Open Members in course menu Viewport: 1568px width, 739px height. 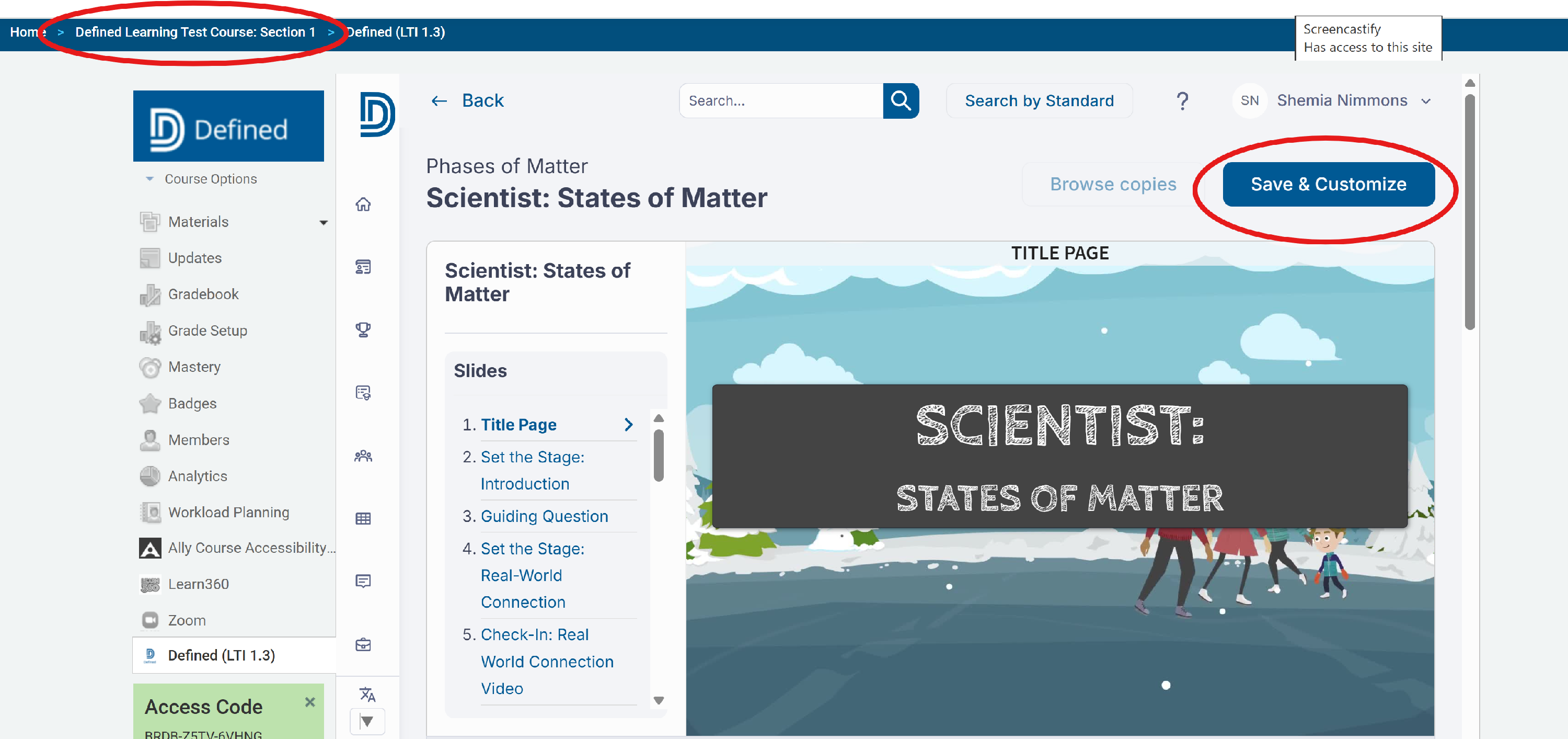click(x=199, y=439)
